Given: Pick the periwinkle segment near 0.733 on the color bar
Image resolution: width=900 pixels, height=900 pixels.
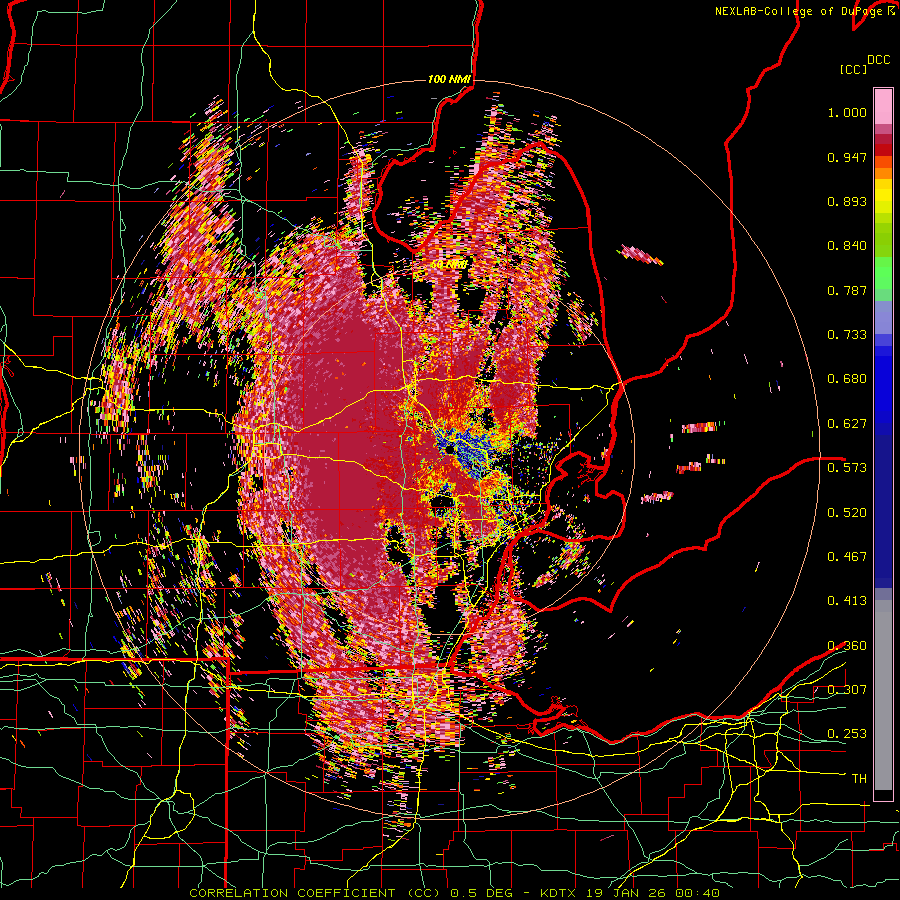Looking at the screenshot, I should click(883, 317).
